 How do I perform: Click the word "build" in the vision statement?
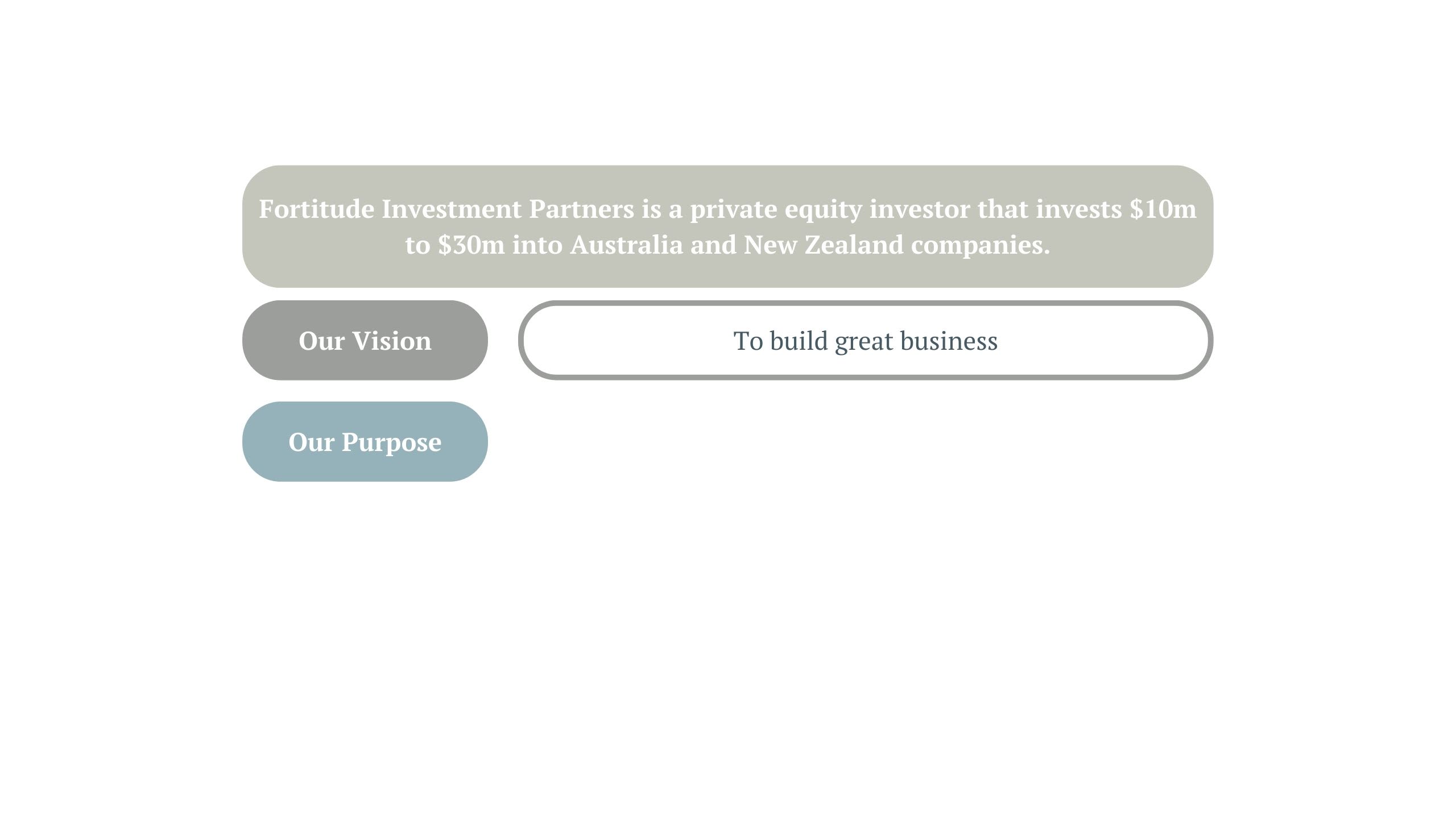(799, 341)
